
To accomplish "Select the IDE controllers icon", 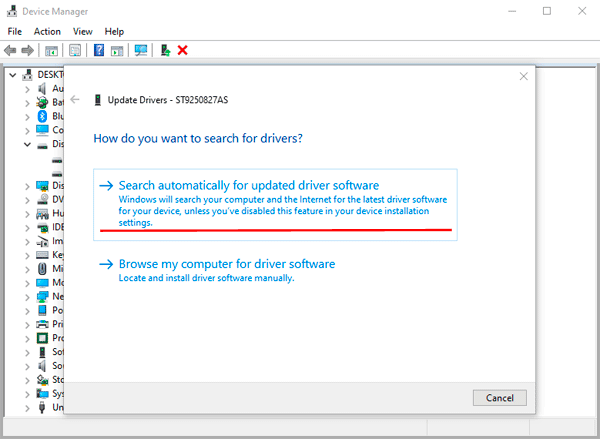I will tap(42, 227).
